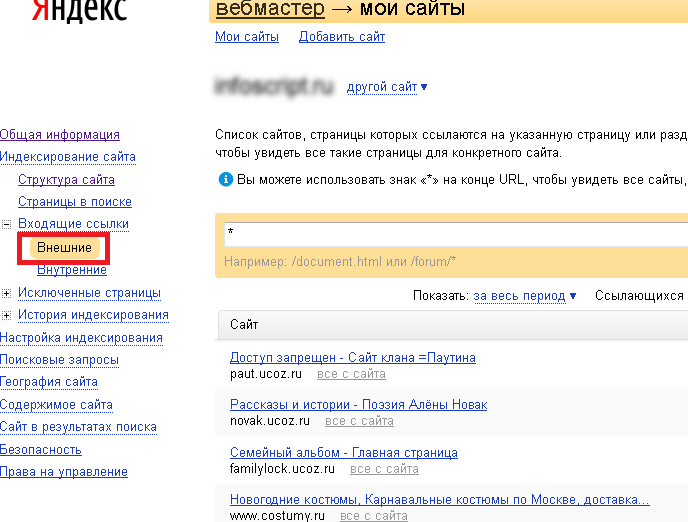Click 'все с сайта' for familylock.ucoz.ru

(x=384, y=469)
